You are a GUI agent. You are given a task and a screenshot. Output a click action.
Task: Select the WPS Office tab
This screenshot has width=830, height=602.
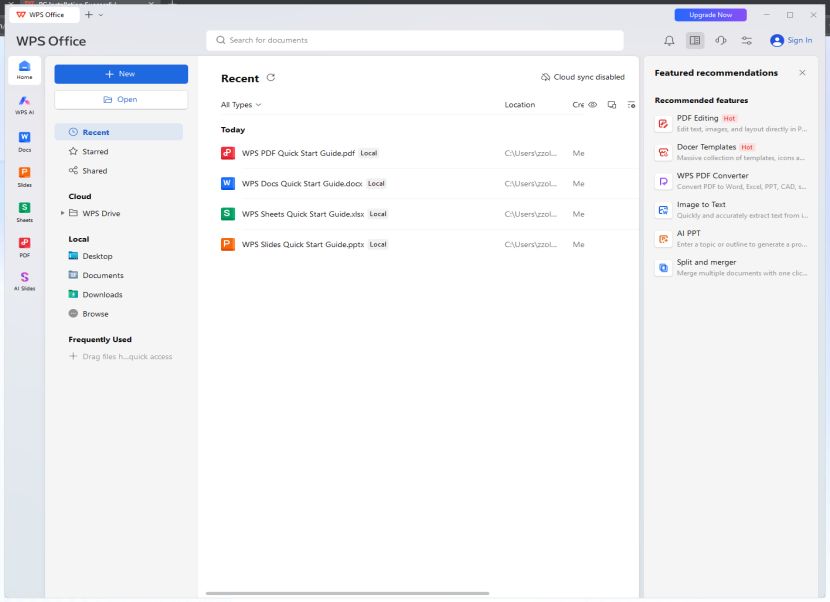pos(45,15)
